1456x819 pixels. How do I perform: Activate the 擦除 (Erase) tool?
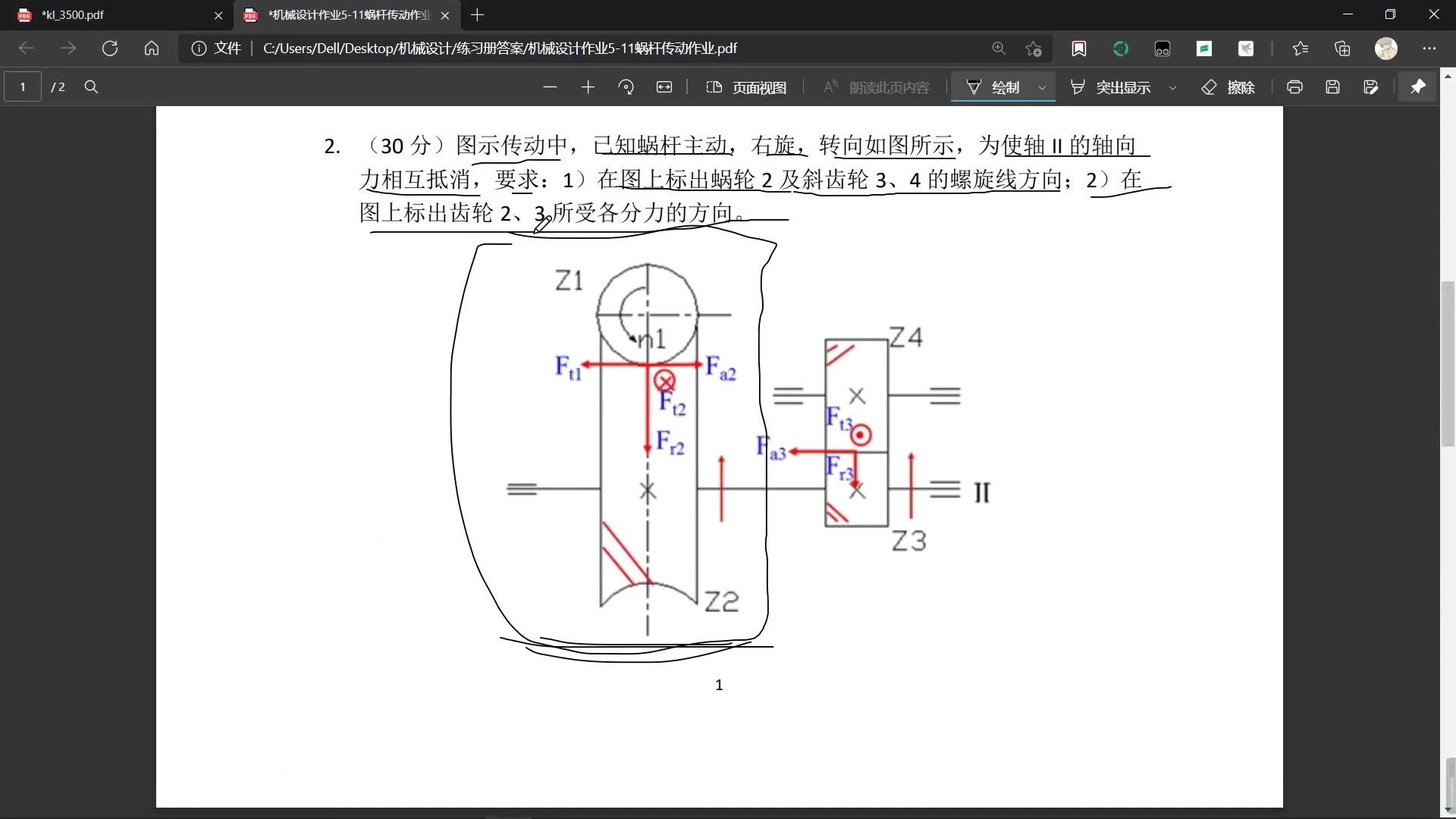click(1228, 86)
